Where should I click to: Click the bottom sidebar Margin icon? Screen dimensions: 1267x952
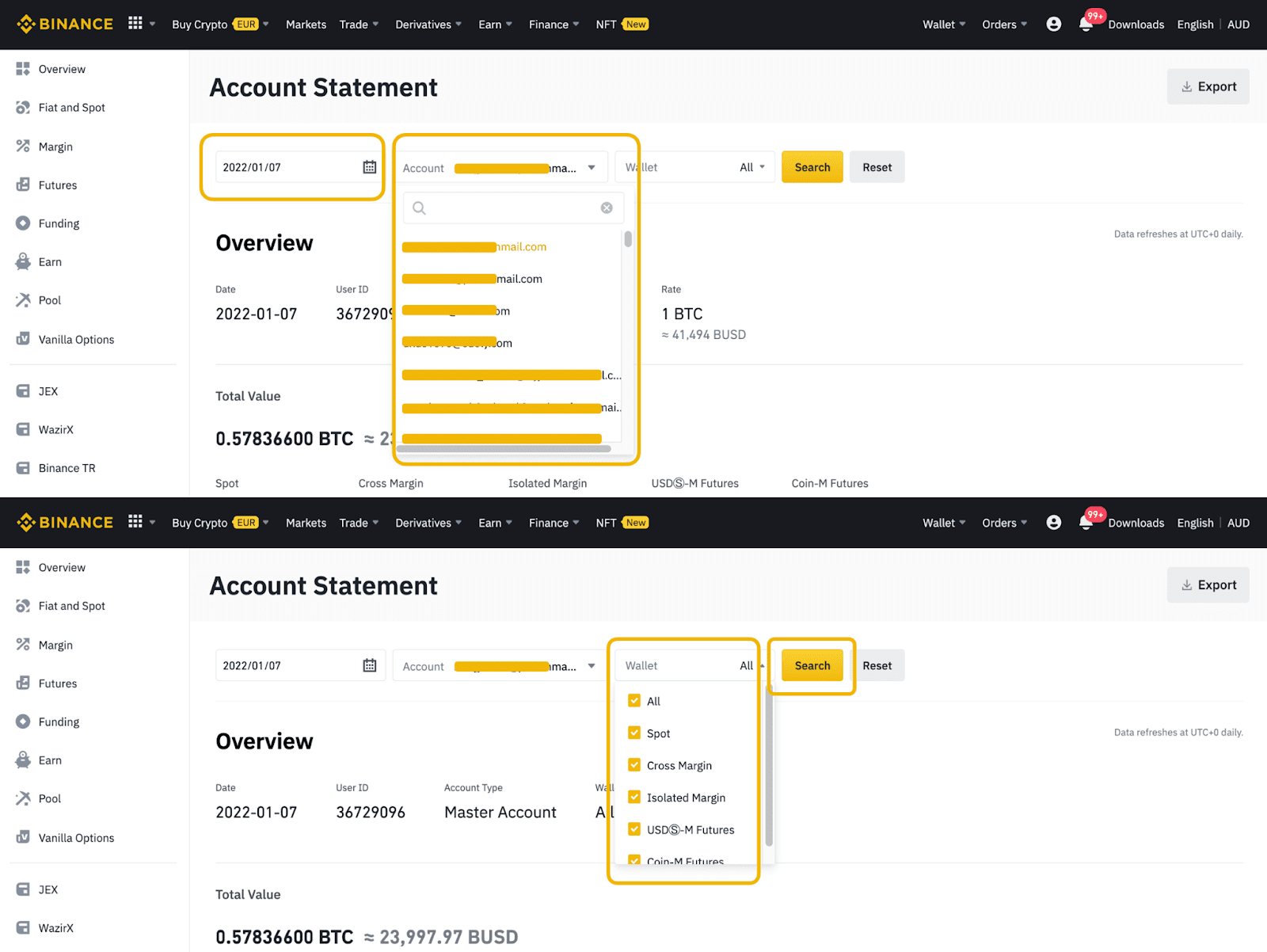point(23,645)
